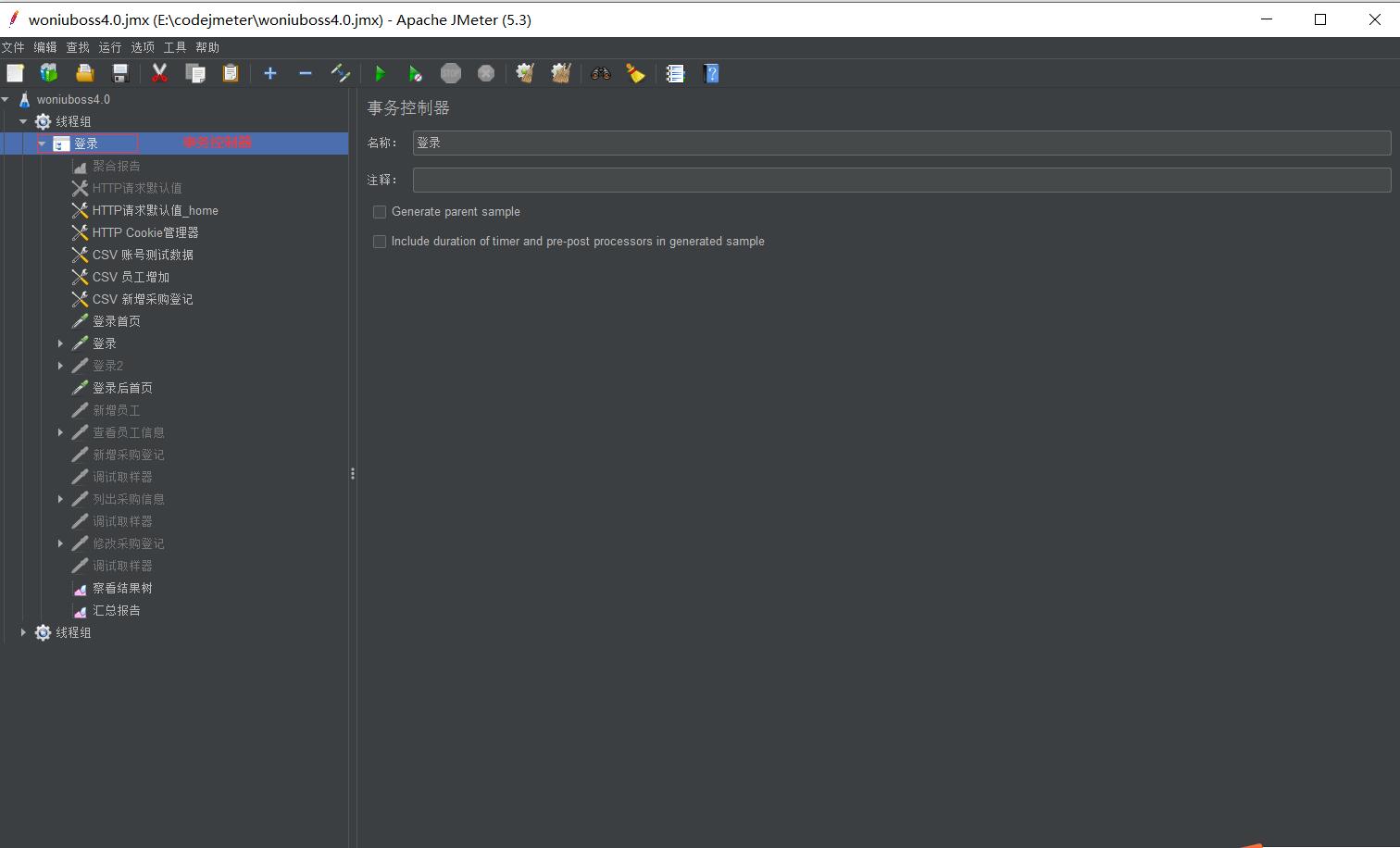Click the chart icon beside 察看结果树
The image size is (1400, 848).
pos(81,588)
